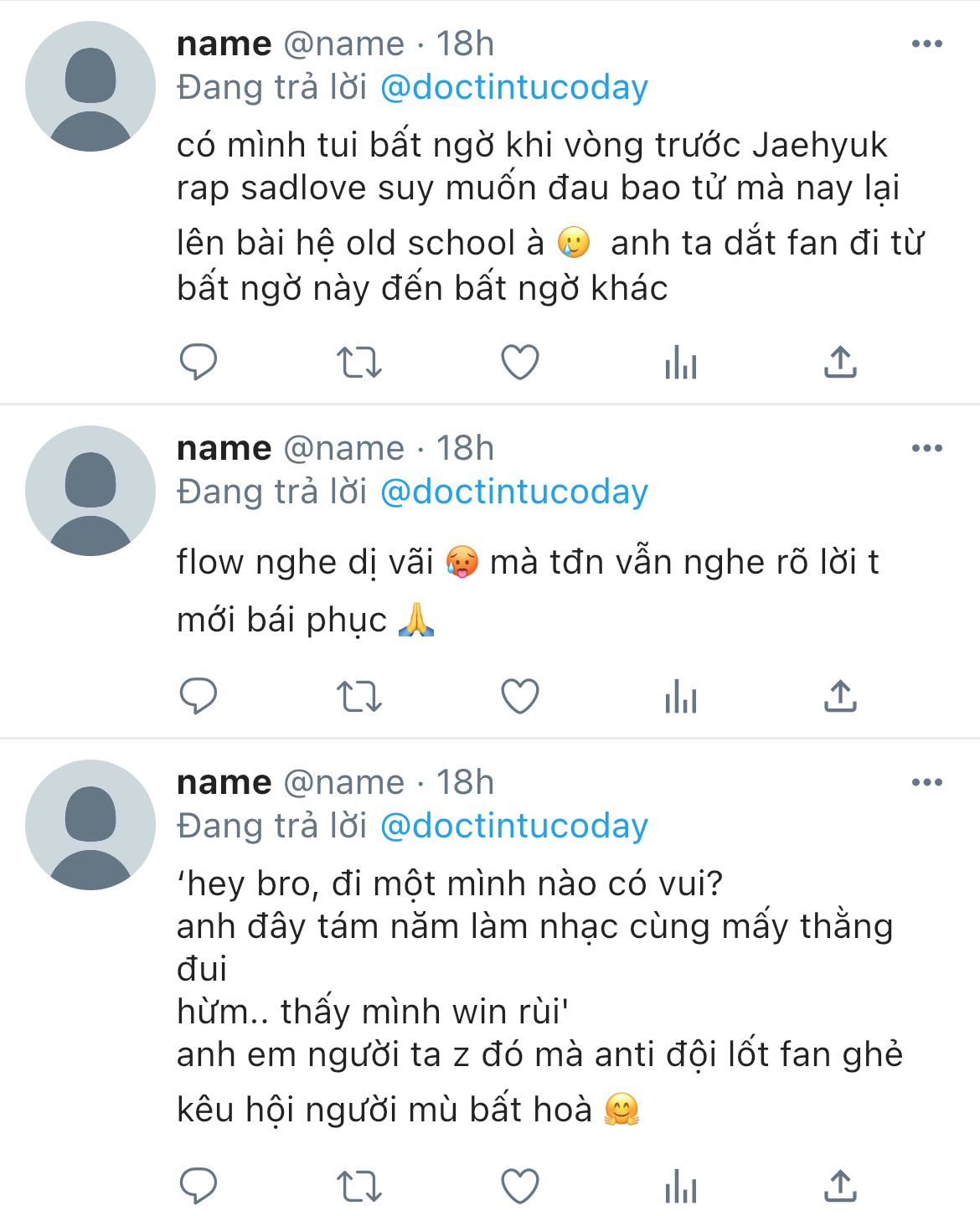
Task: Open more options for the third tweet
Action: [x=926, y=783]
